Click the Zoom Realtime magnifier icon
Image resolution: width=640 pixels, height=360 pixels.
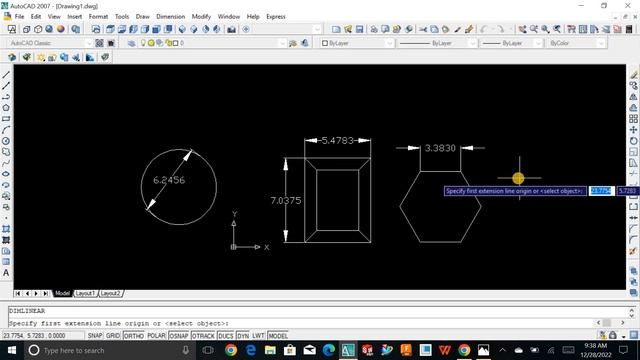pos(534,29)
